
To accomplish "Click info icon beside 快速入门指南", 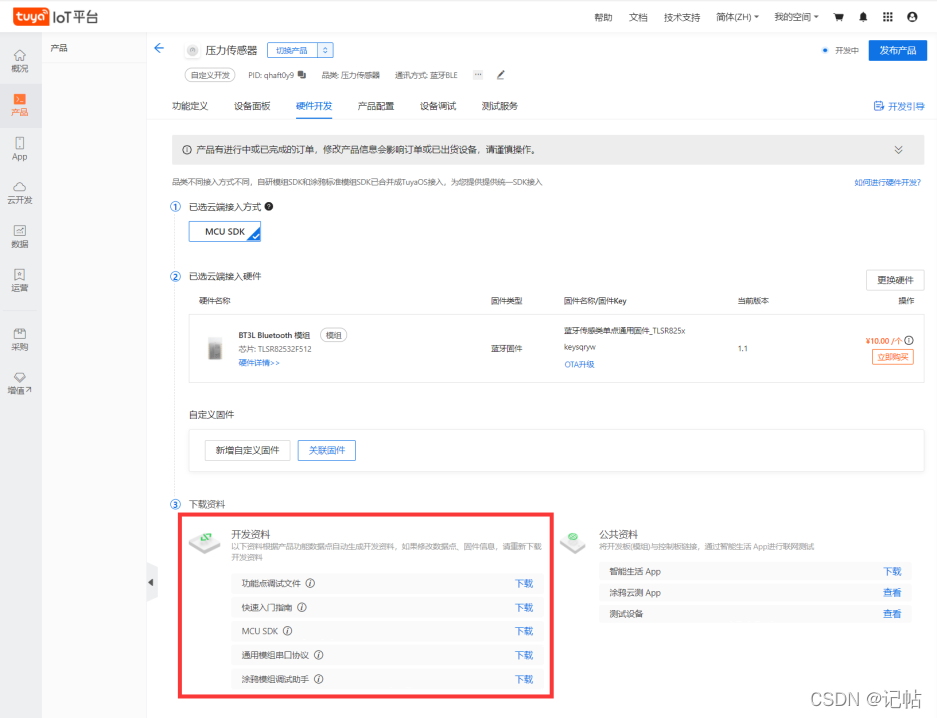I will [302, 607].
